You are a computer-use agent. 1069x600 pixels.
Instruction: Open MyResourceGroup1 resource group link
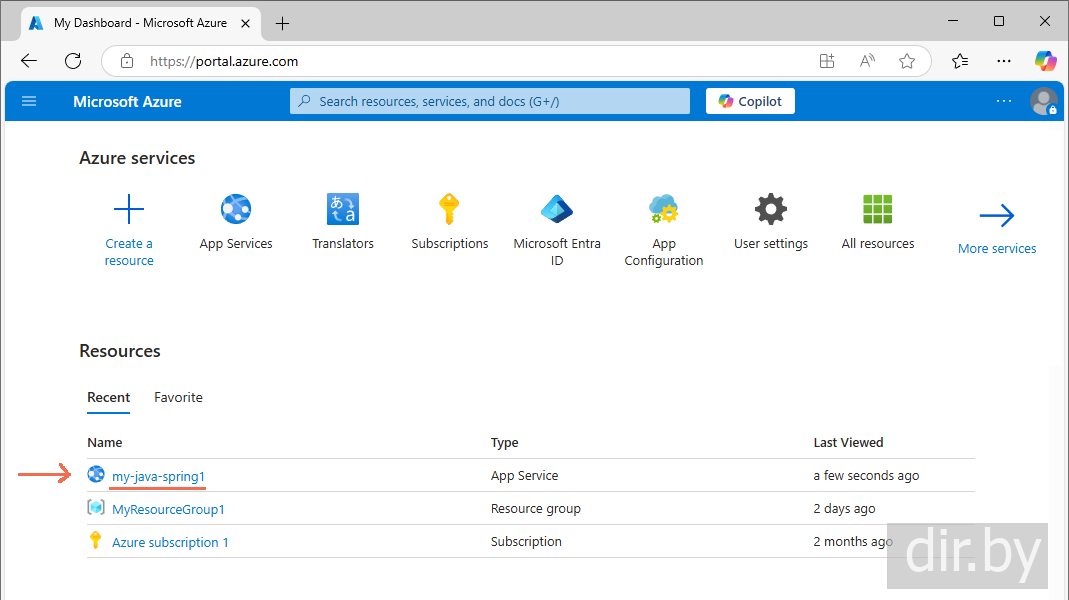(168, 509)
